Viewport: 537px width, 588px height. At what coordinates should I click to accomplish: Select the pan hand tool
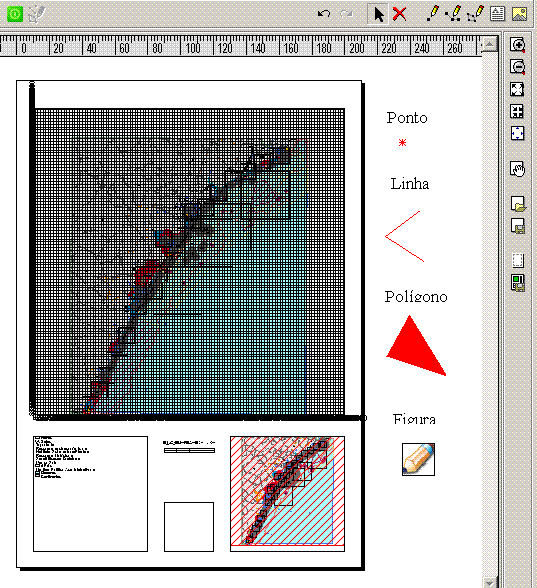(518, 169)
